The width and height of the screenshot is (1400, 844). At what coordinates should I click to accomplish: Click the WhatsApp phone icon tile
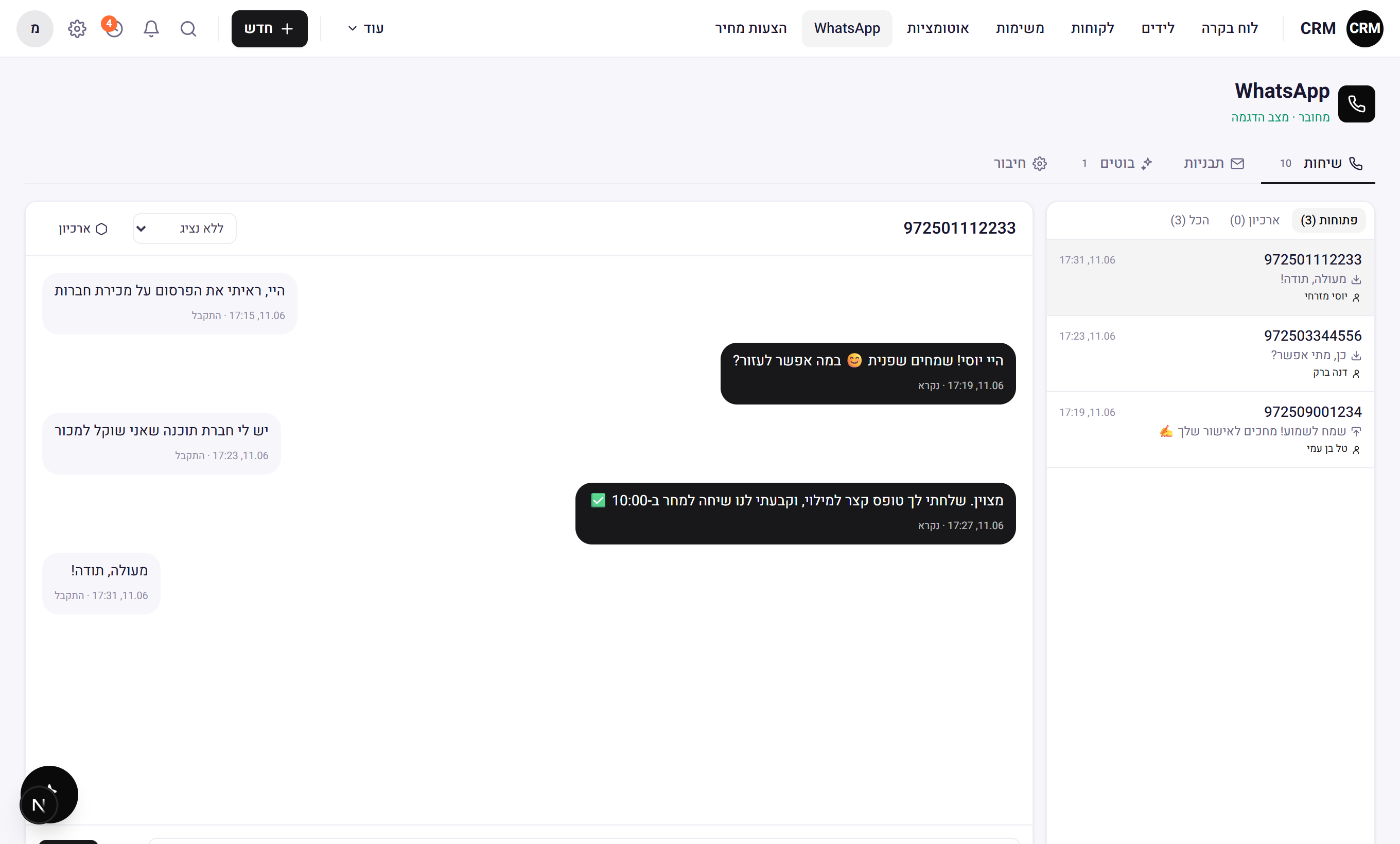[1356, 104]
